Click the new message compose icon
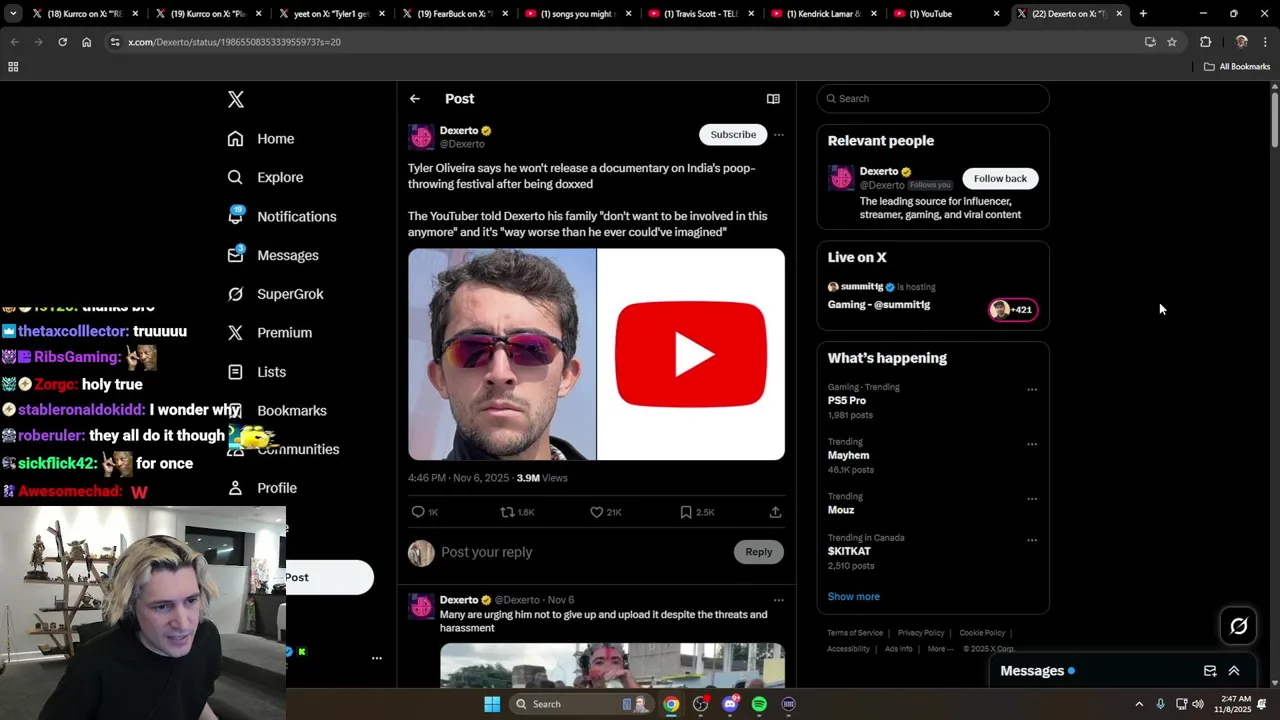1280x720 pixels. [x=1210, y=671]
